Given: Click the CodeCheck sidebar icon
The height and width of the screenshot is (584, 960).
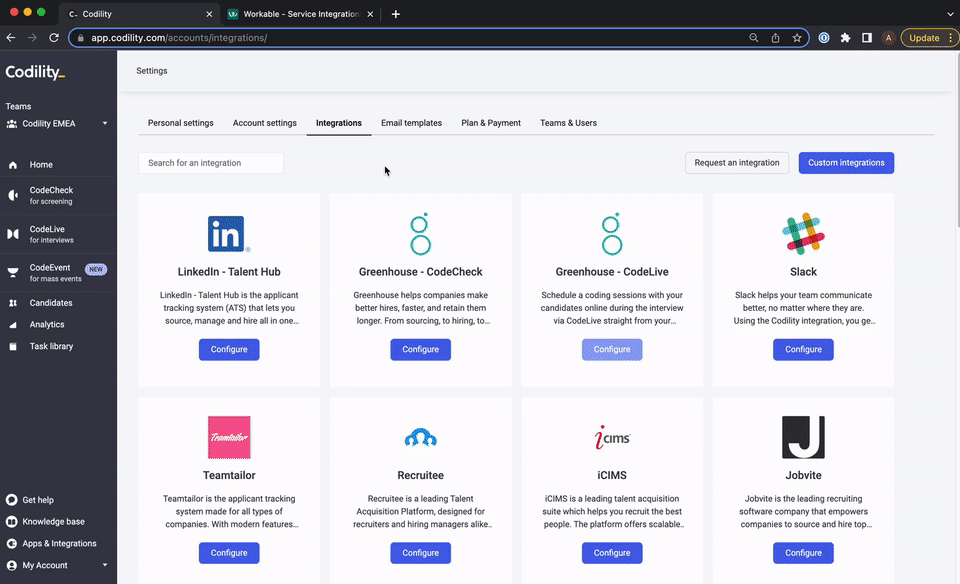Looking at the screenshot, I should pyautogui.click(x=13, y=195).
